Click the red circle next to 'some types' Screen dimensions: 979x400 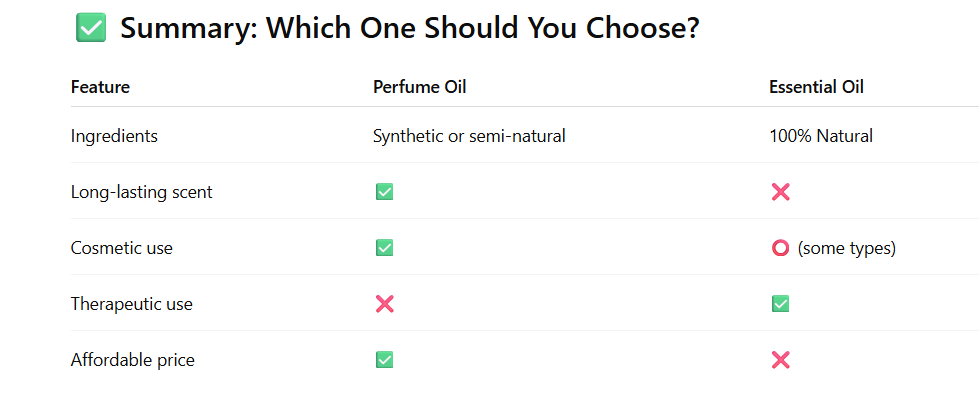point(780,248)
